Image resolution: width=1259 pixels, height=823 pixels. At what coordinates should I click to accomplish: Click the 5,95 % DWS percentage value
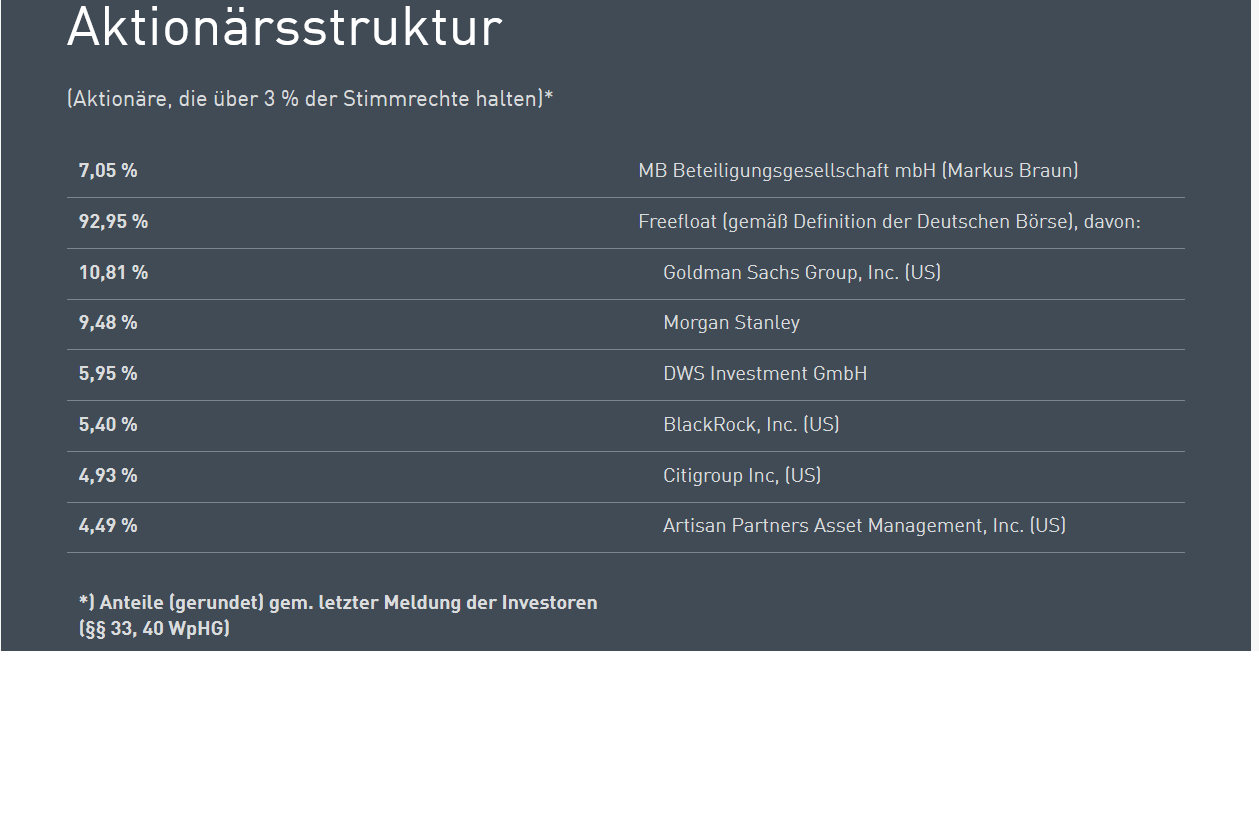[108, 373]
